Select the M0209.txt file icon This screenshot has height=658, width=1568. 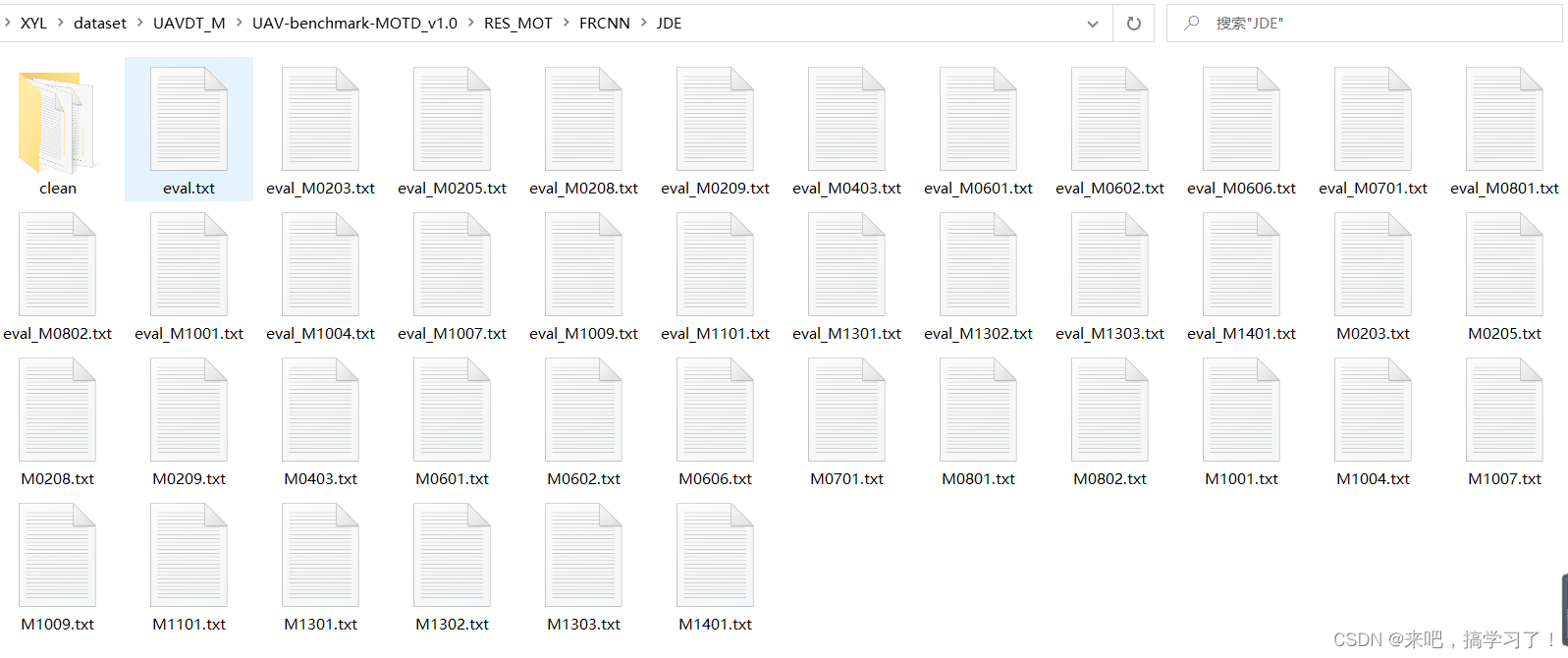tap(189, 410)
